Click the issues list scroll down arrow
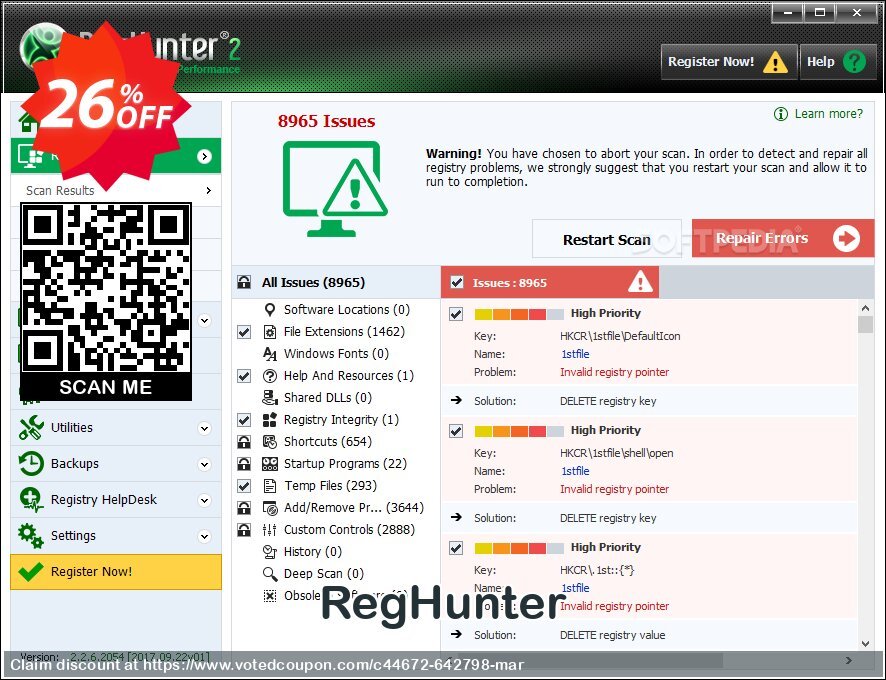 pyautogui.click(x=865, y=643)
